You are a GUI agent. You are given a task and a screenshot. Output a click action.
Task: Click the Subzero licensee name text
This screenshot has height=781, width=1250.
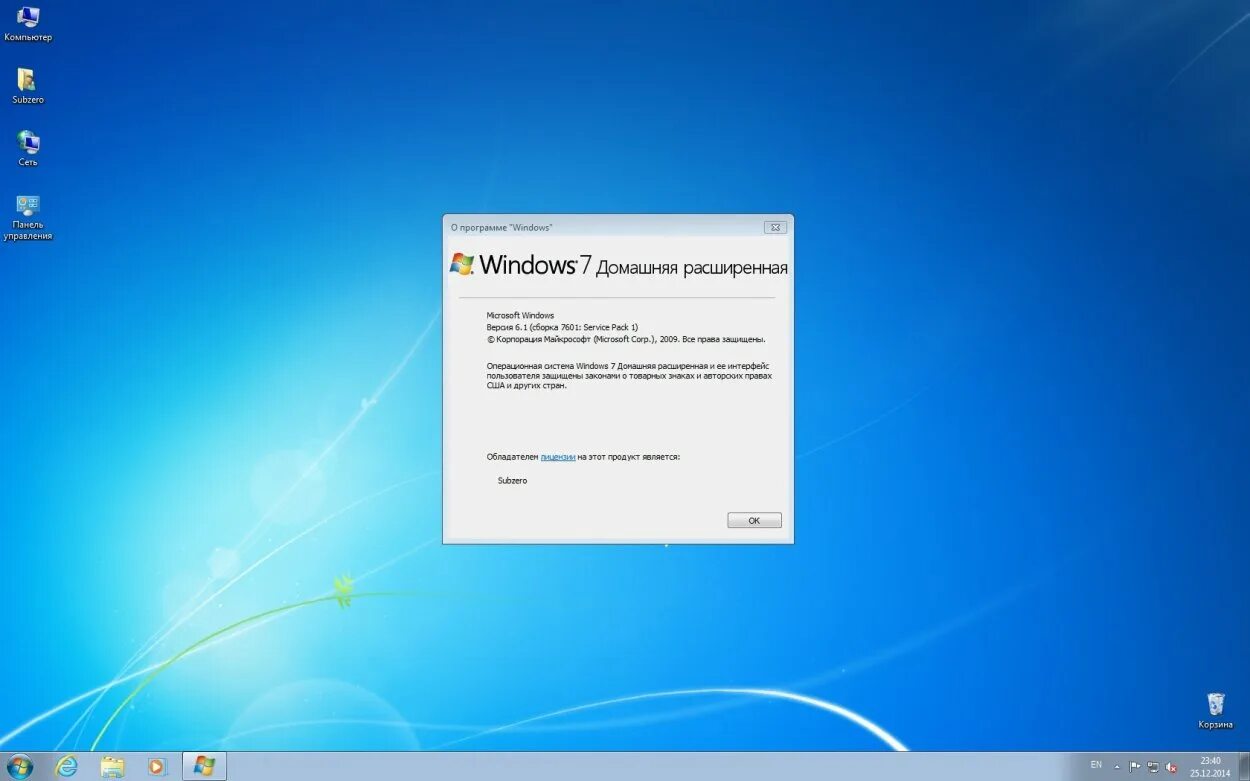pos(512,481)
